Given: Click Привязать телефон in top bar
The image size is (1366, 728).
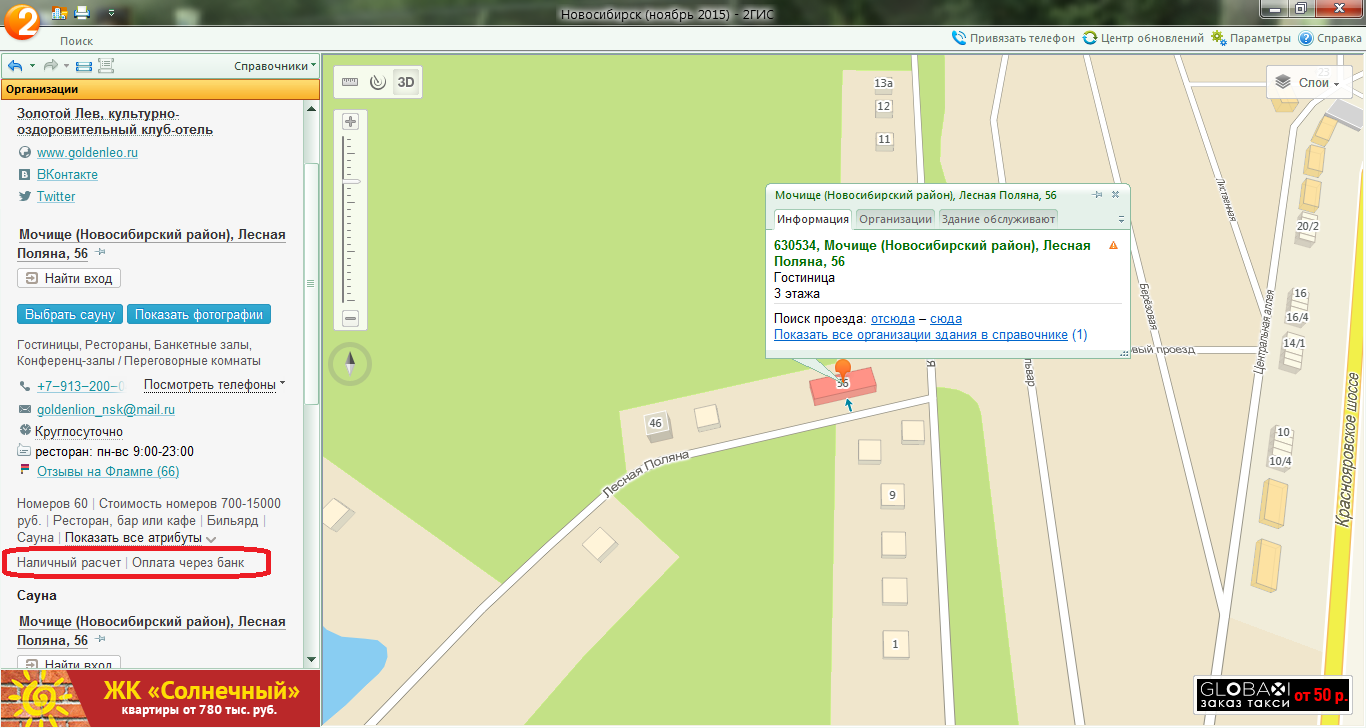Looking at the screenshot, I should (1014, 38).
